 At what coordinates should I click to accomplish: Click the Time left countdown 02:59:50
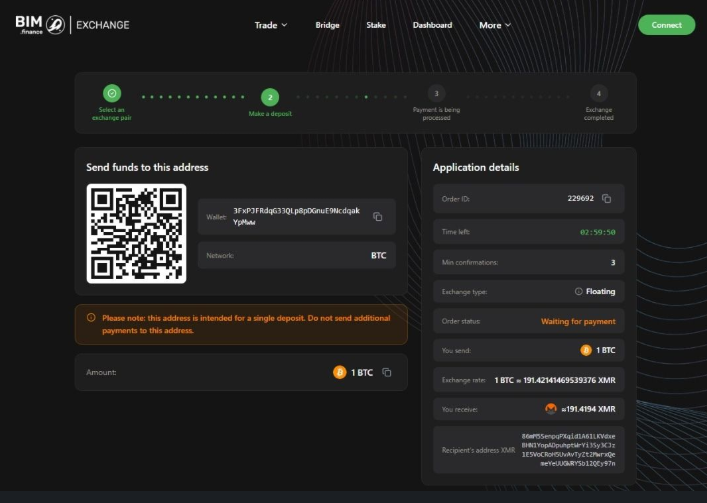(597, 232)
